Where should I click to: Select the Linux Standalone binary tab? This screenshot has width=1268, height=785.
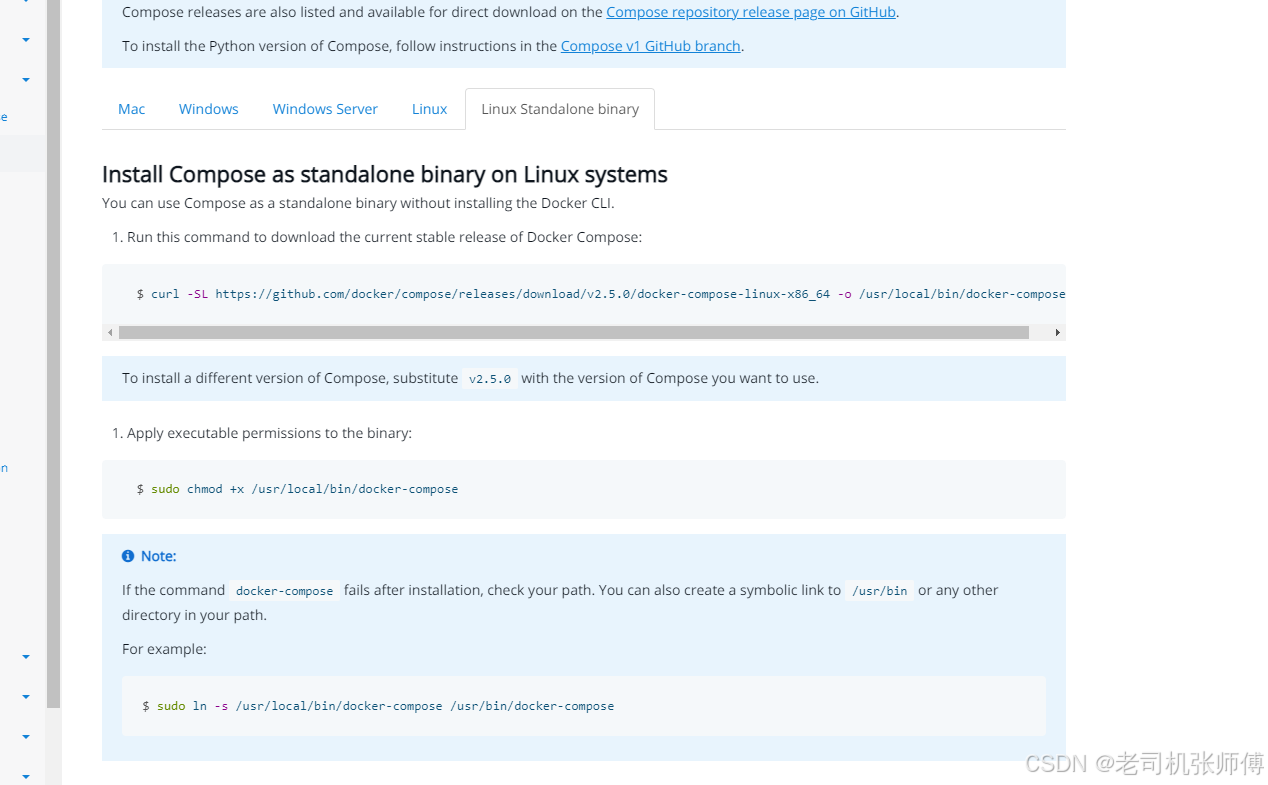(x=560, y=109)
